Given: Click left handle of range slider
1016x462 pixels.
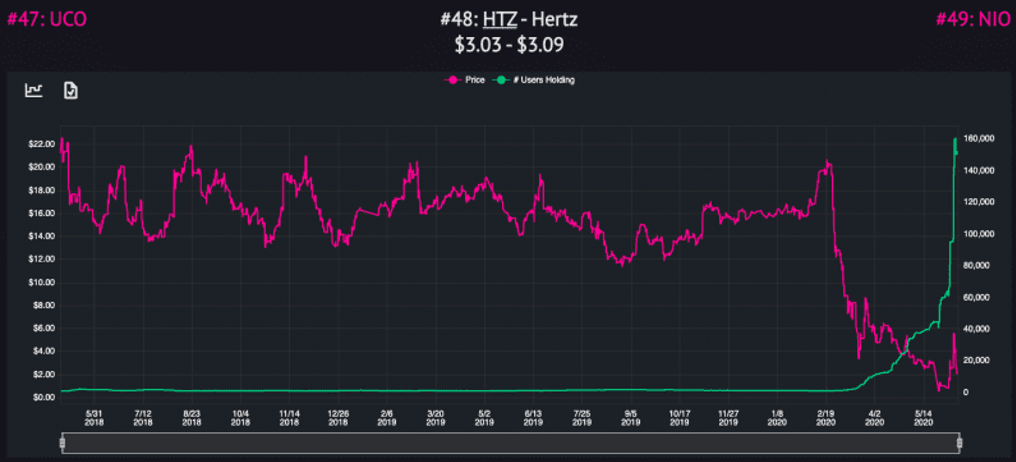Looking at the screenshot, I should 63,443.
